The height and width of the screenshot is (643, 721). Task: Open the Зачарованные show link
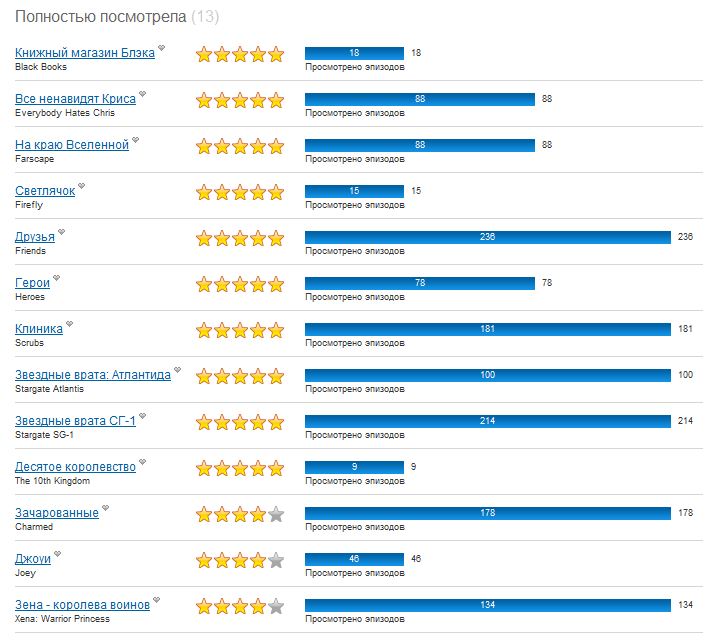57,513
